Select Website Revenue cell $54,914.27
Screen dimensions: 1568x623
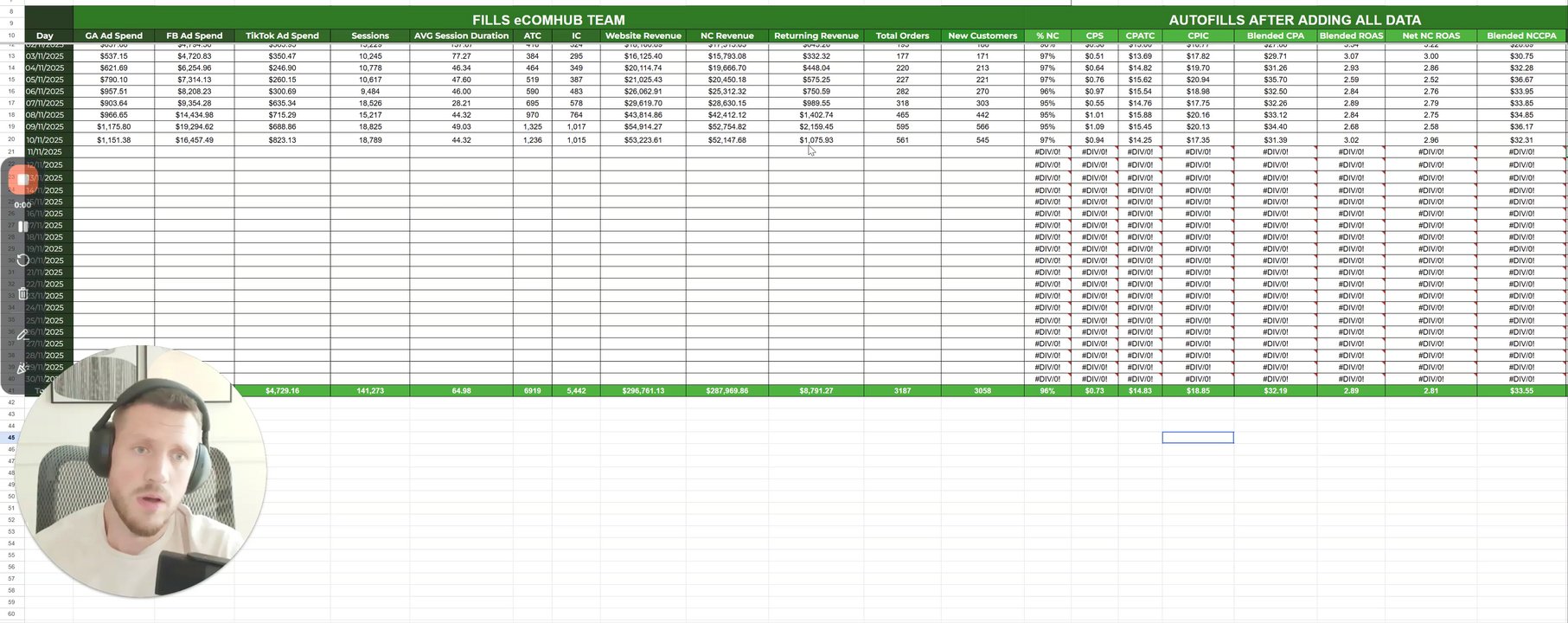[643, 126]
